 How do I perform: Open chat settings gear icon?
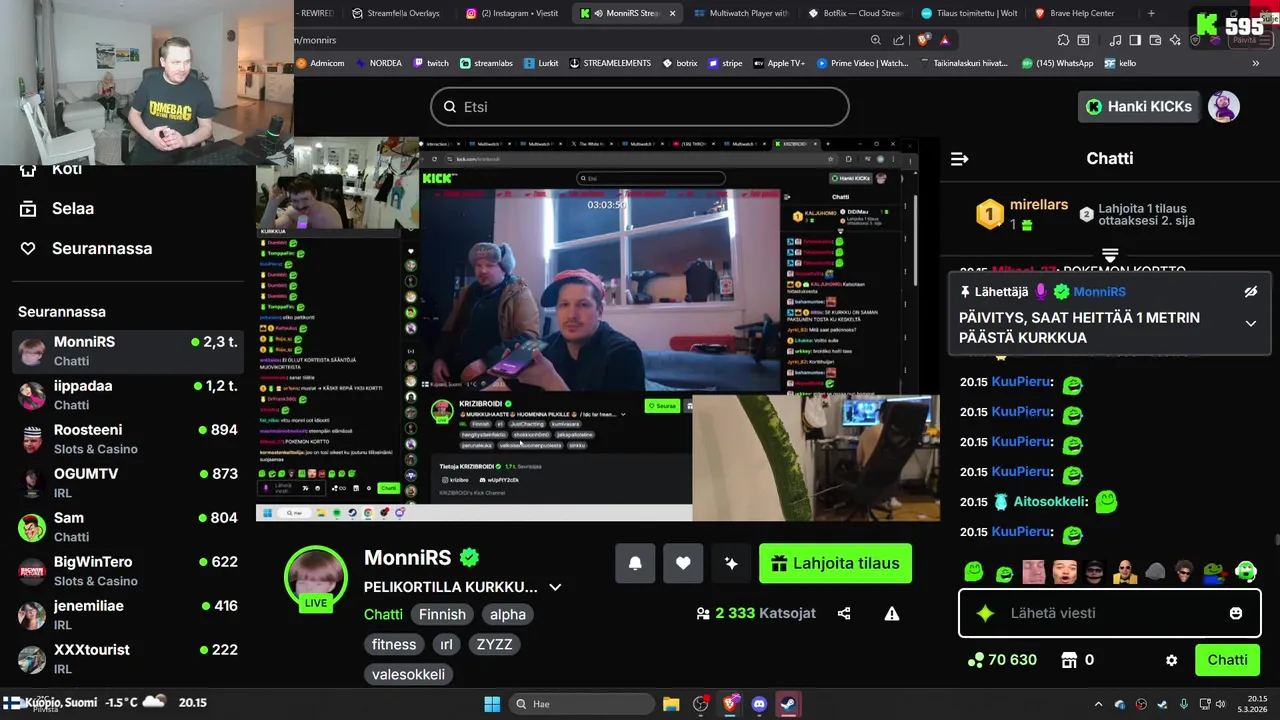pos(1171,660)
